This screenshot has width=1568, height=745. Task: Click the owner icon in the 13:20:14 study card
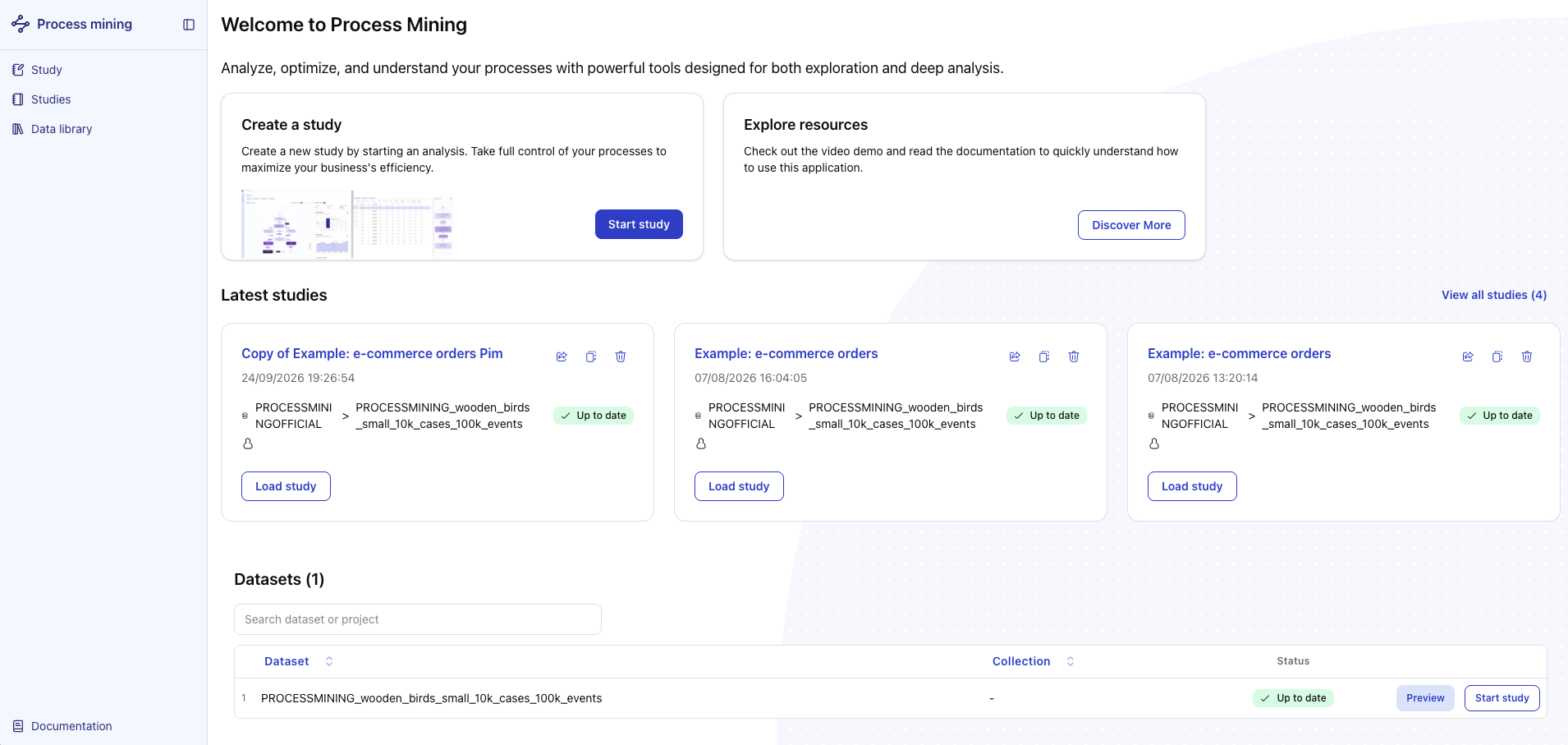(1154, 444)
